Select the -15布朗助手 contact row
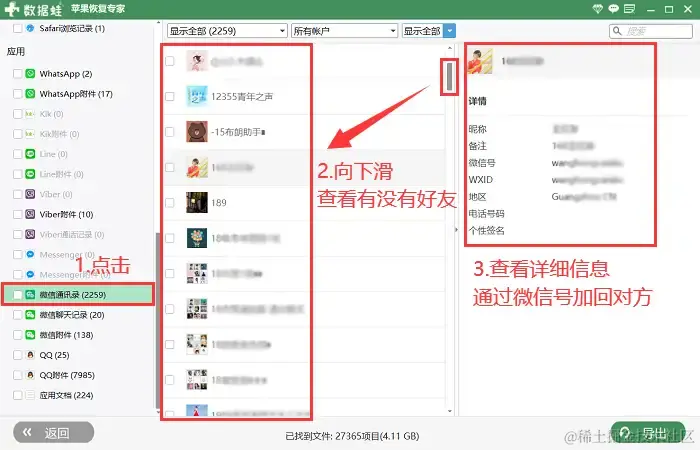This screenshot has height=450, width=700. pos(303,132)
